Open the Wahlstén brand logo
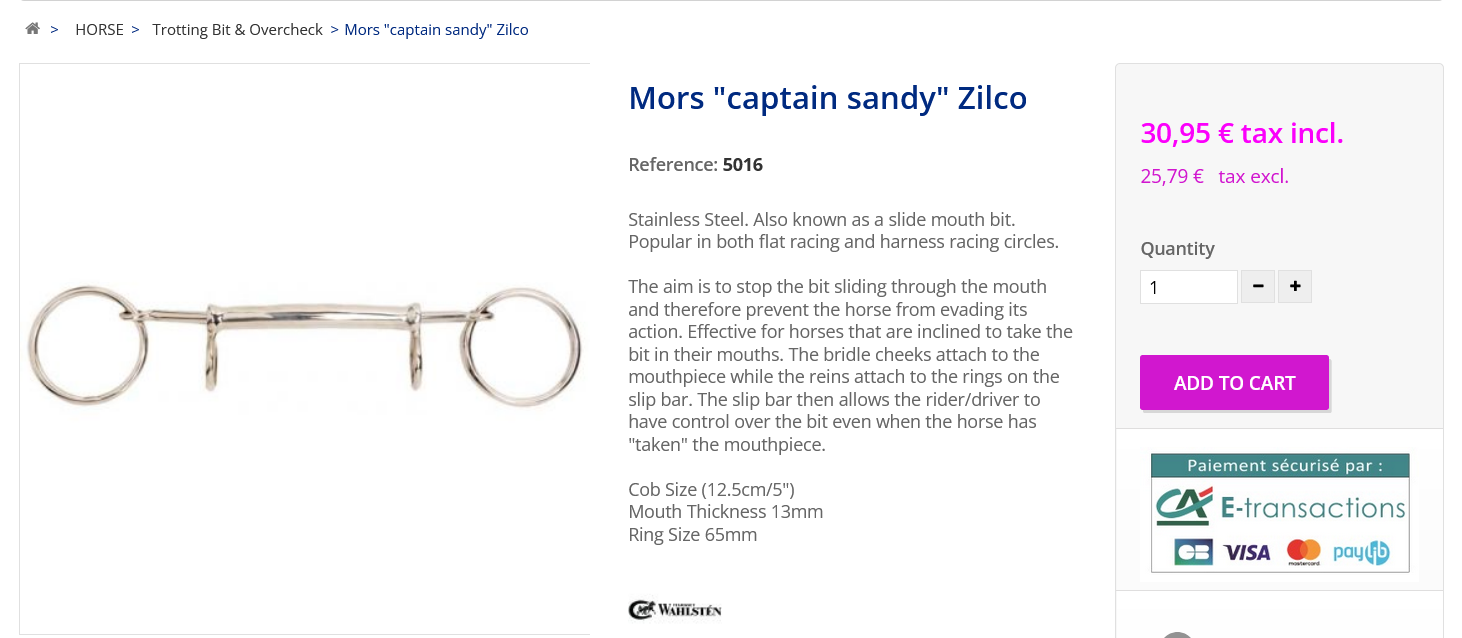Viewport: 1462px width, 638px height. click(675, 609)
